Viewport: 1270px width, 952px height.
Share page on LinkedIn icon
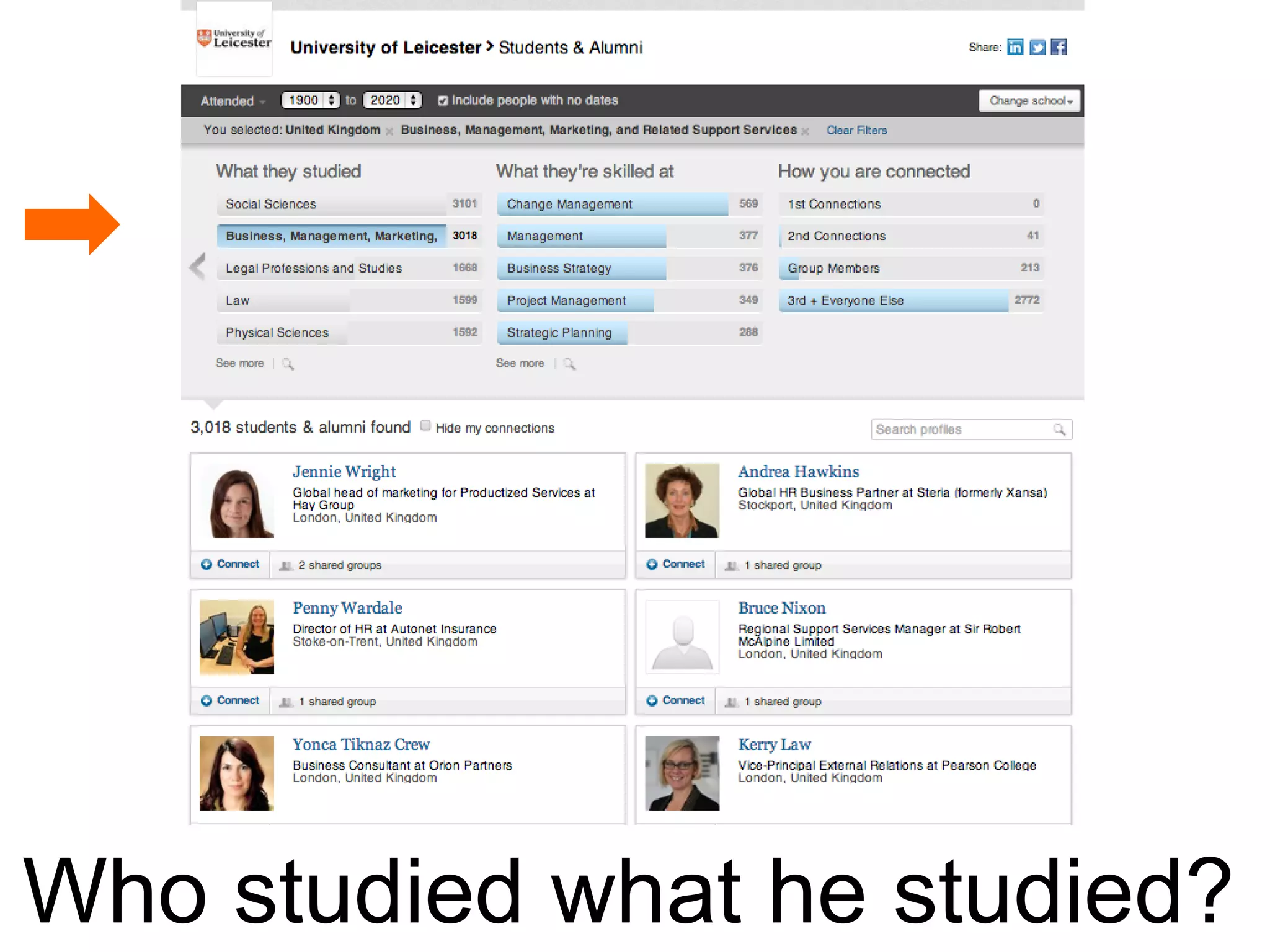click(x=1015, y=47)
